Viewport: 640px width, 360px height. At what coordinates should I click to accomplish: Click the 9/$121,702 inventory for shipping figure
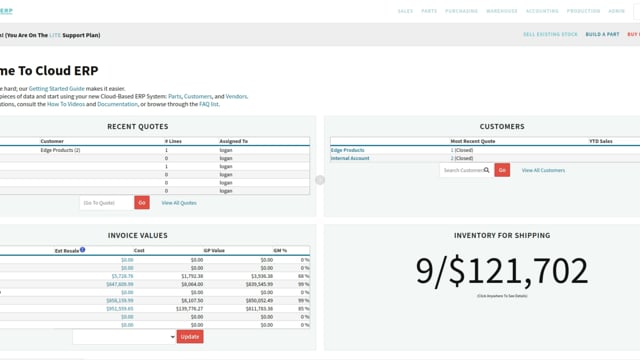[502, 271]
